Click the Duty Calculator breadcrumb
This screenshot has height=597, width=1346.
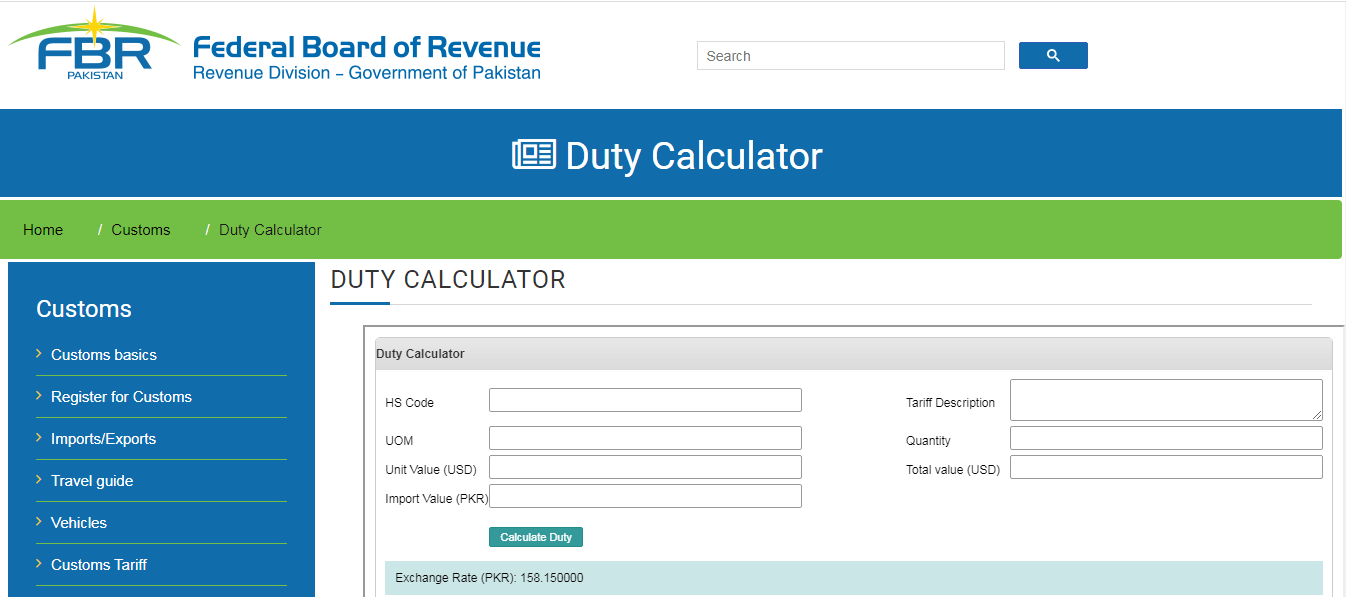coord(270,230)
